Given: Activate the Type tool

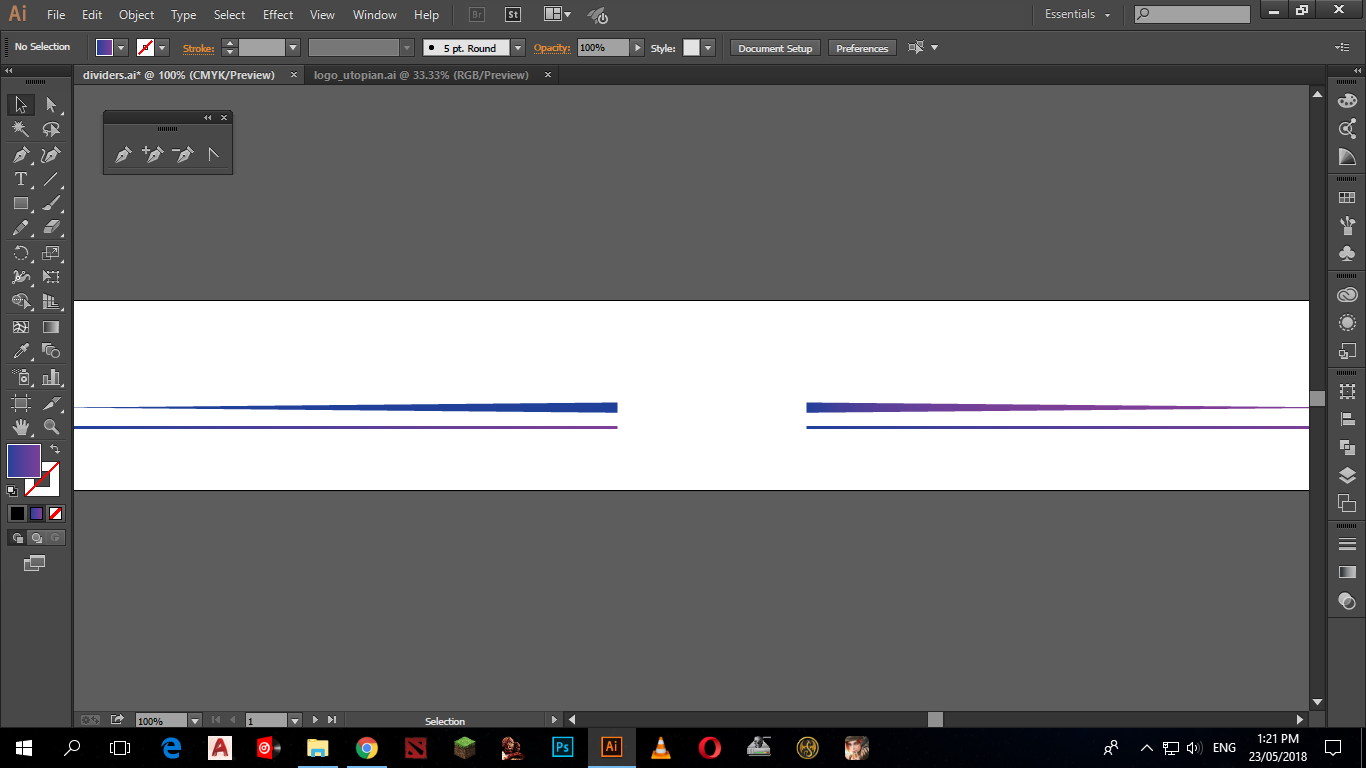Looking at the screenshot, I should point(21,179).
